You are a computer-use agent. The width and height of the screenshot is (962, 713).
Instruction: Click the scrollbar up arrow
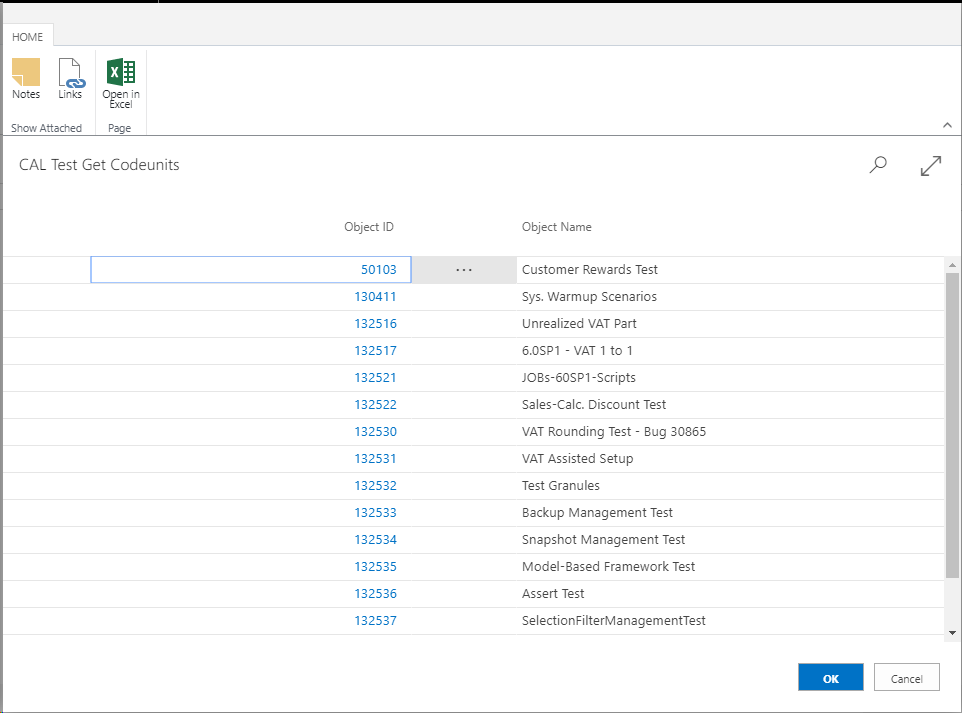tap(952, 263)
